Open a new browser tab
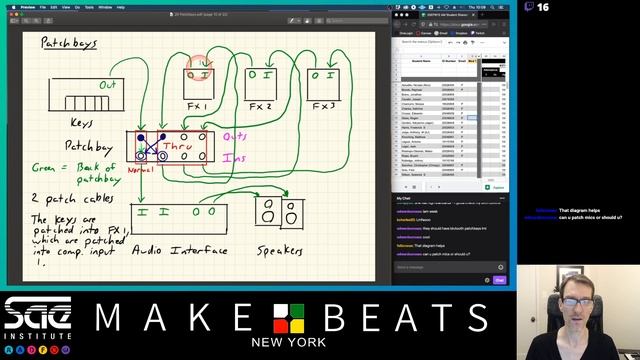The height and width of the screenshot is (360, 640). click(482, 15)
